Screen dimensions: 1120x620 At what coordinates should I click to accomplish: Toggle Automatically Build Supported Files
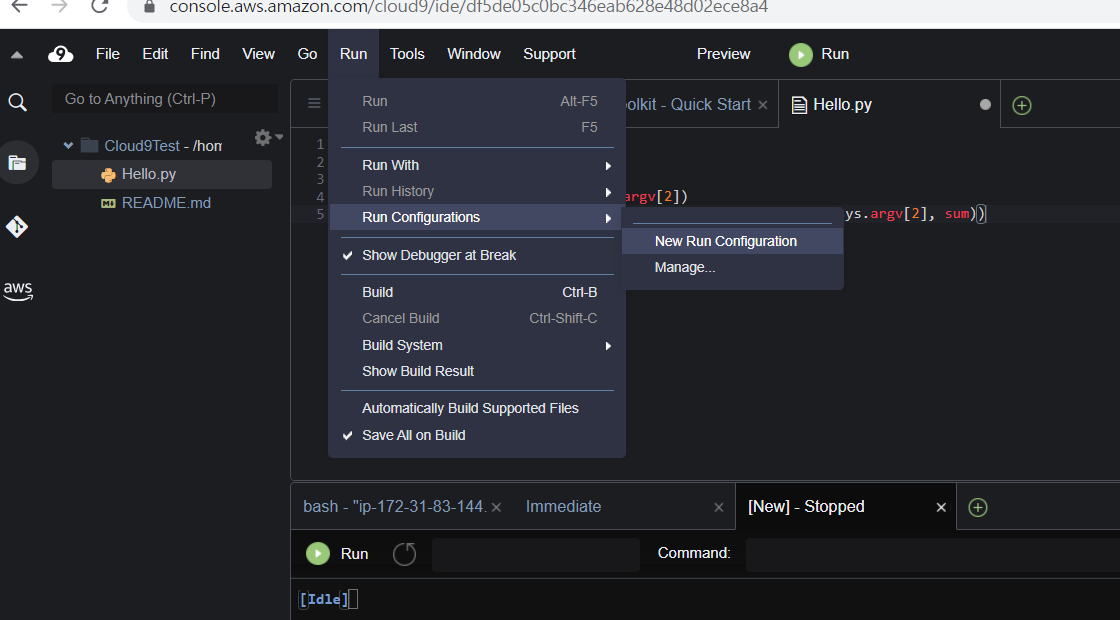pyautogui.click(x=478, y=409)
